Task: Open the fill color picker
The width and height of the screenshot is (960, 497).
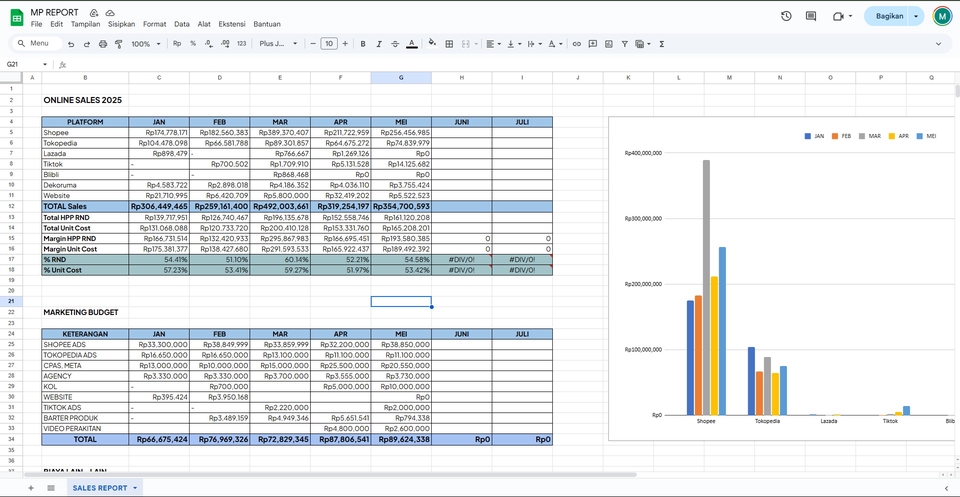Action: pos(432,44)
